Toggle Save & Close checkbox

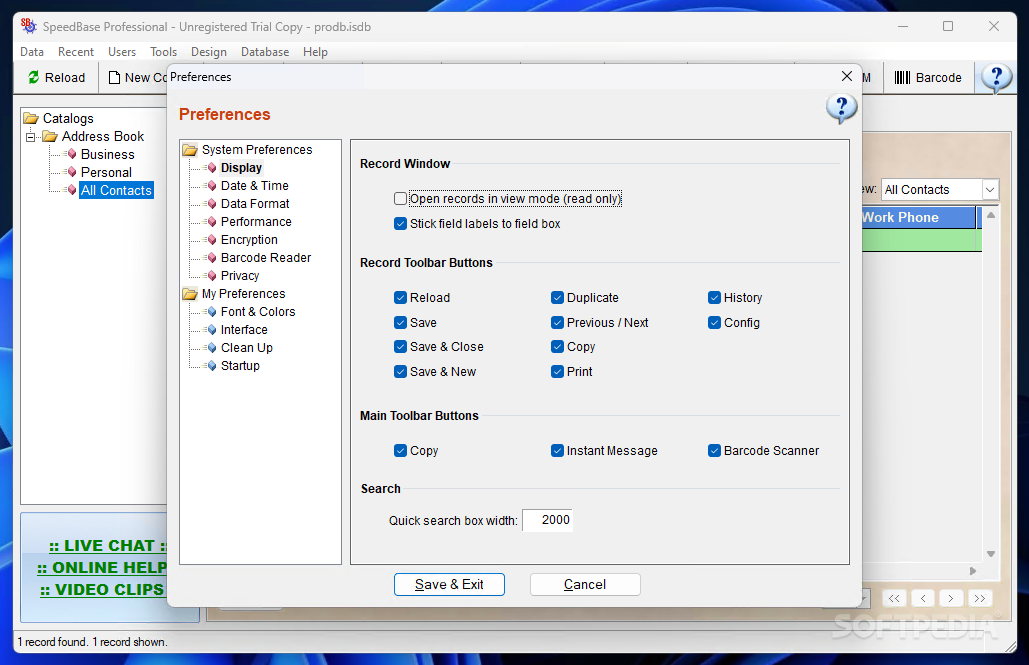[400, 347]
